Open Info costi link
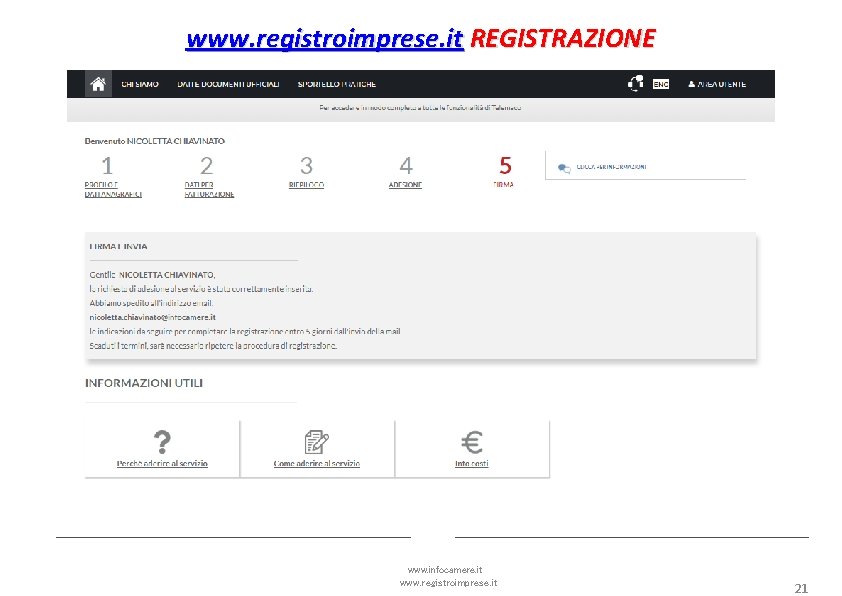 point(471,463)
